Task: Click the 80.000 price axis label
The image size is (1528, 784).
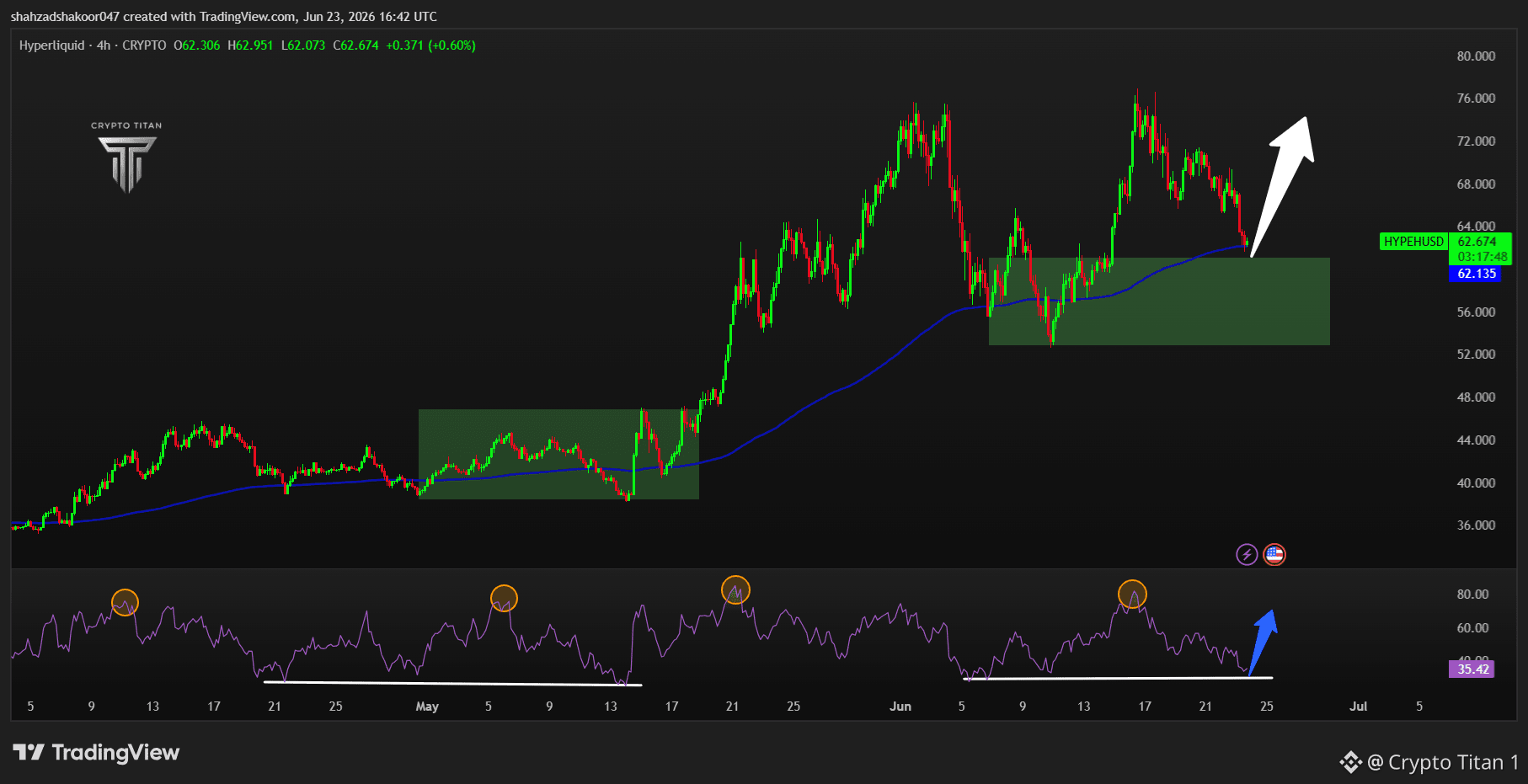Action: 1476,56
